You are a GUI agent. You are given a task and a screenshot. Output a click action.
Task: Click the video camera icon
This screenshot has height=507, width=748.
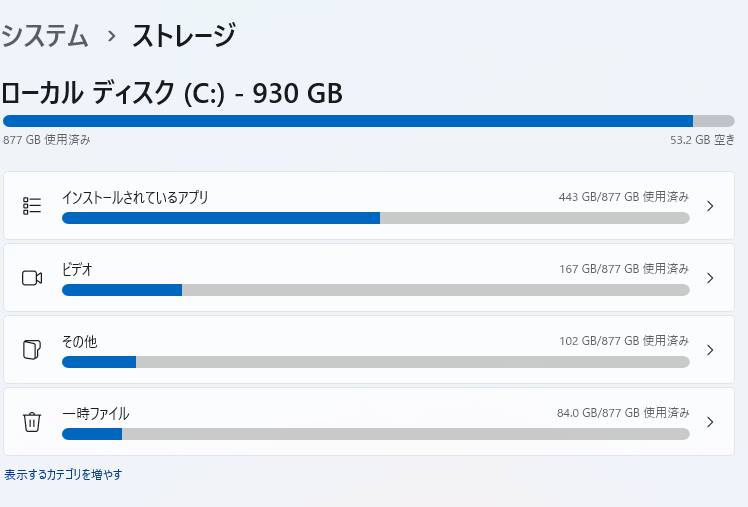[32, 278]
